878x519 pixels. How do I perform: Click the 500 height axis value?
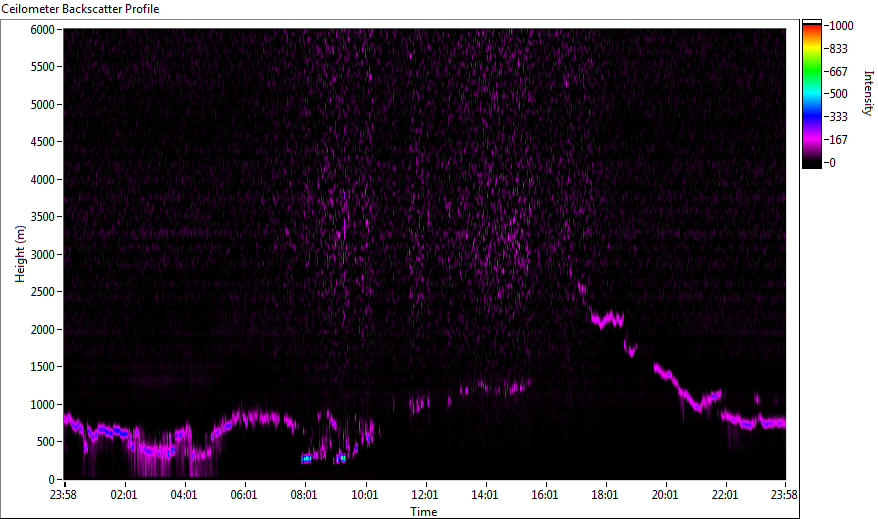tap(46, 442)
